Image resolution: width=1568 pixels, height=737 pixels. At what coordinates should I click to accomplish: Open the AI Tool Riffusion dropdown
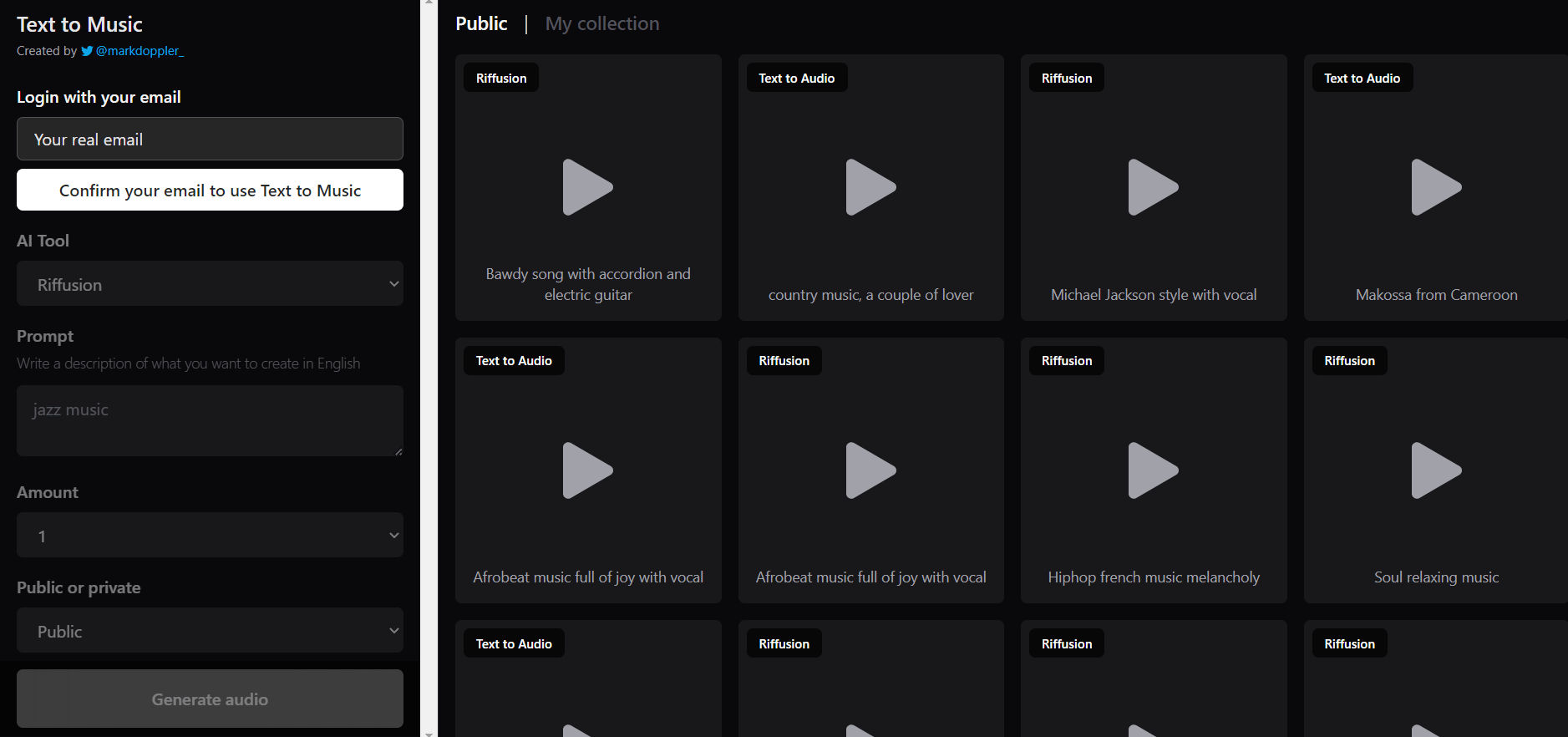click(210, 283)
